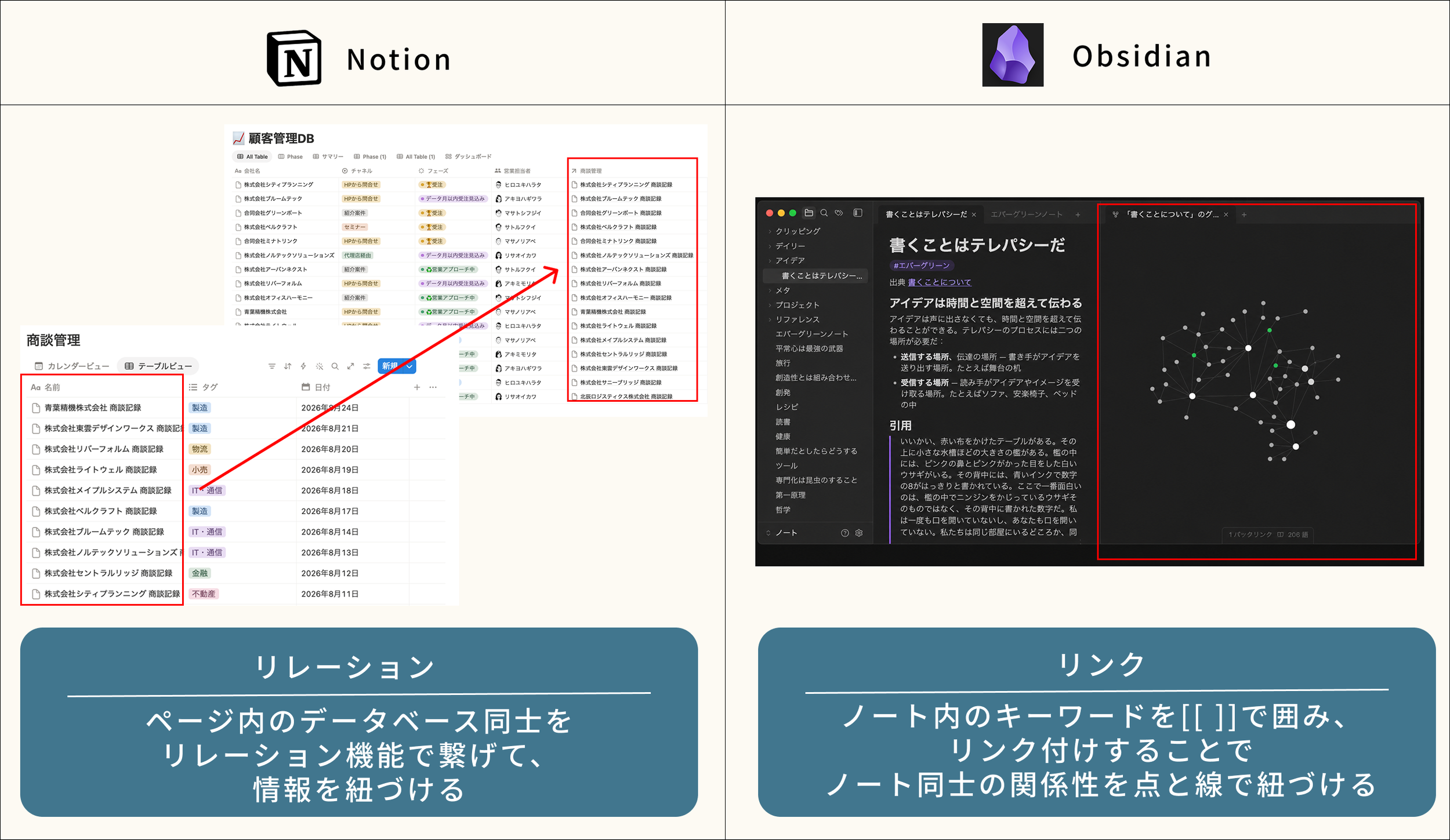Open the ノート vault switcher

click(x=782, y=533)
